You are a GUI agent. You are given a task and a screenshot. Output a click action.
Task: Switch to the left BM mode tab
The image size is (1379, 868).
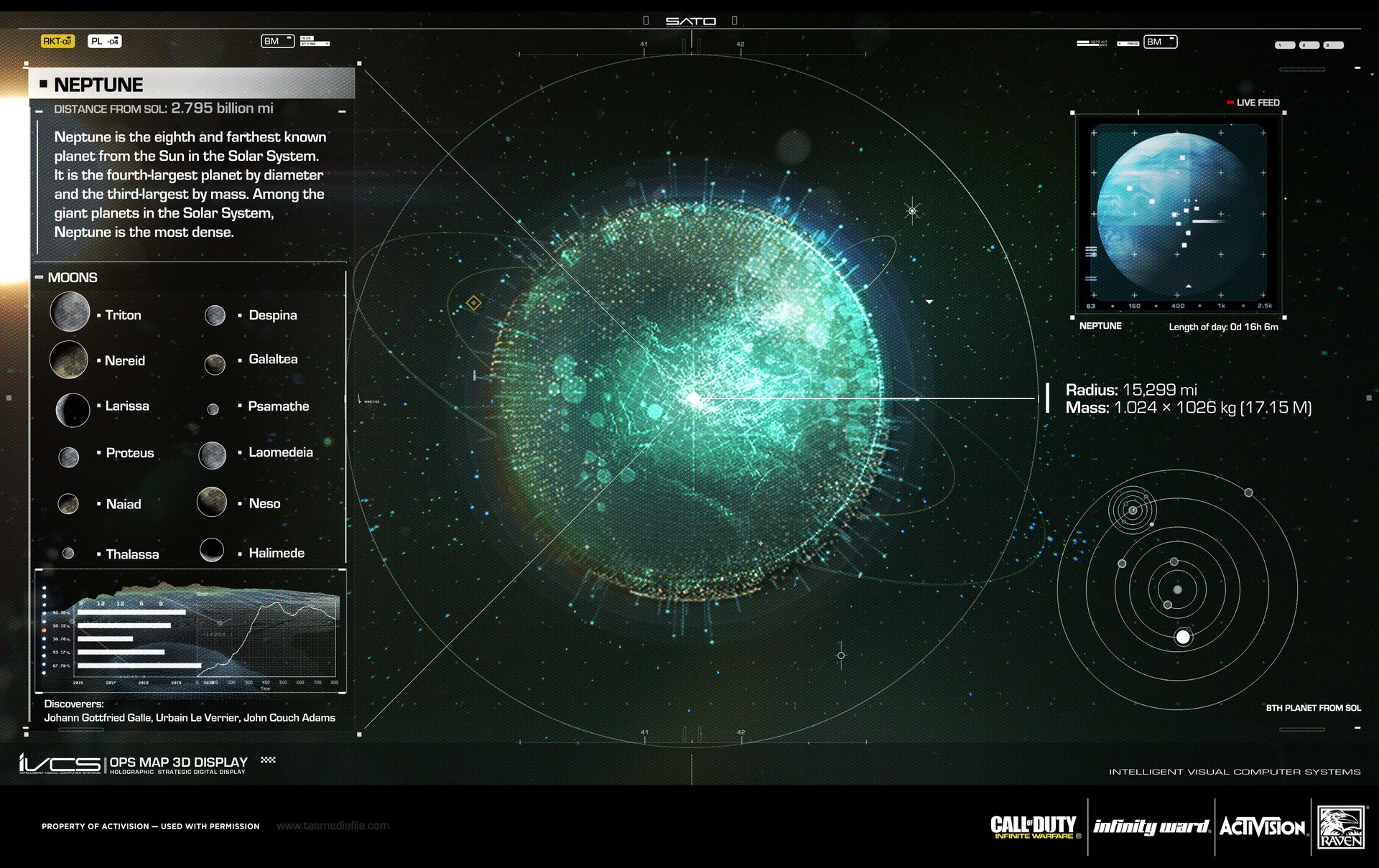click(x=277, y=41)
